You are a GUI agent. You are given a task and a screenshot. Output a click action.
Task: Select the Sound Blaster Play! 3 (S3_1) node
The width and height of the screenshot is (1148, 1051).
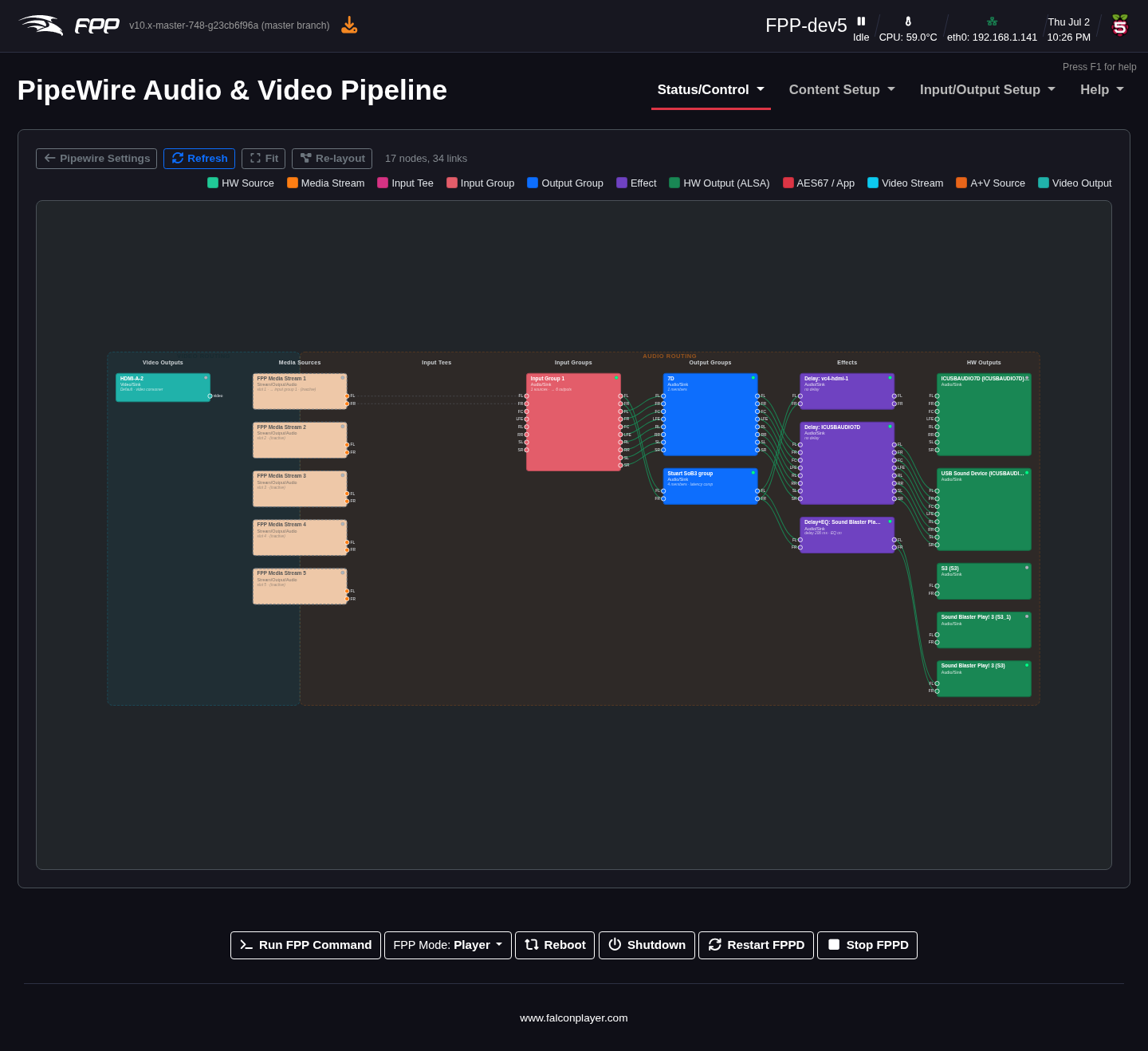[984, 630]
